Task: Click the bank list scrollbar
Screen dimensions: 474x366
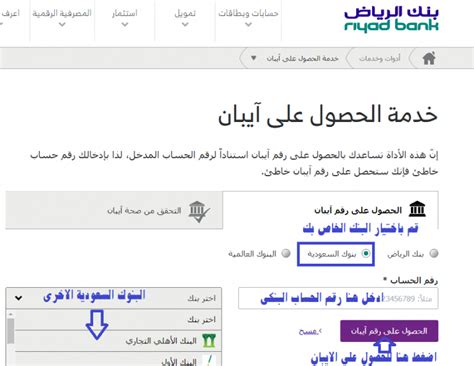Action: point(11,331)
